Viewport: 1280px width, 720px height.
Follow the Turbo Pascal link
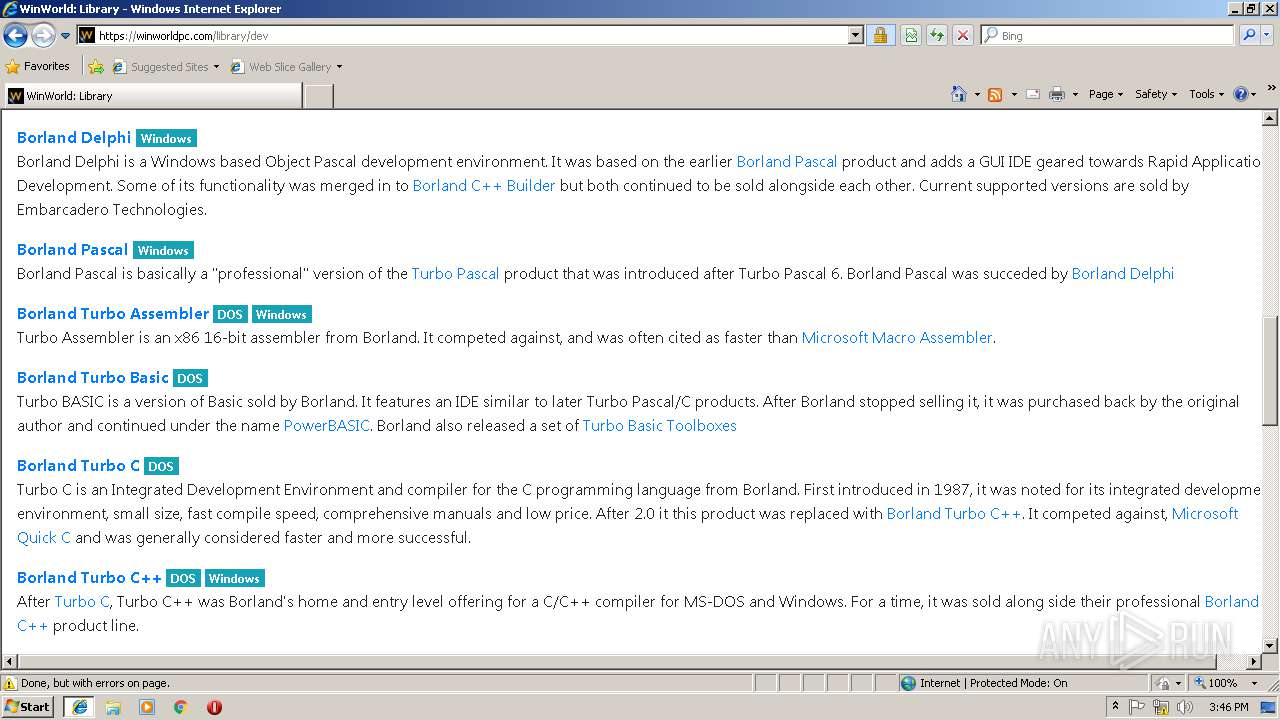pyautogui.click(x=455, y=273)
